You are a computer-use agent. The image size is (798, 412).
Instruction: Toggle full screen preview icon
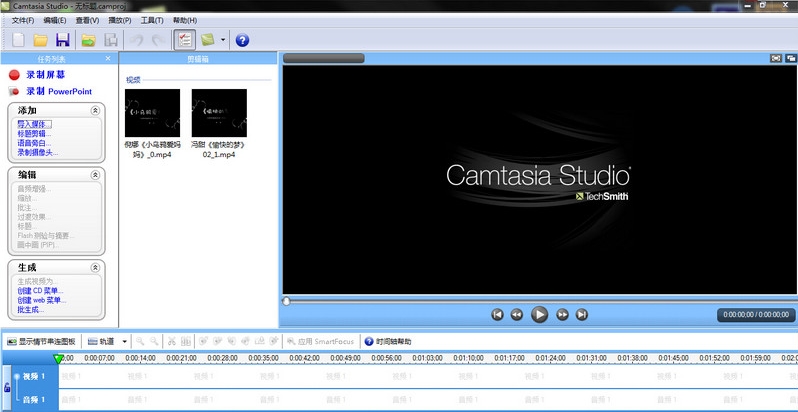click(776, 58)
